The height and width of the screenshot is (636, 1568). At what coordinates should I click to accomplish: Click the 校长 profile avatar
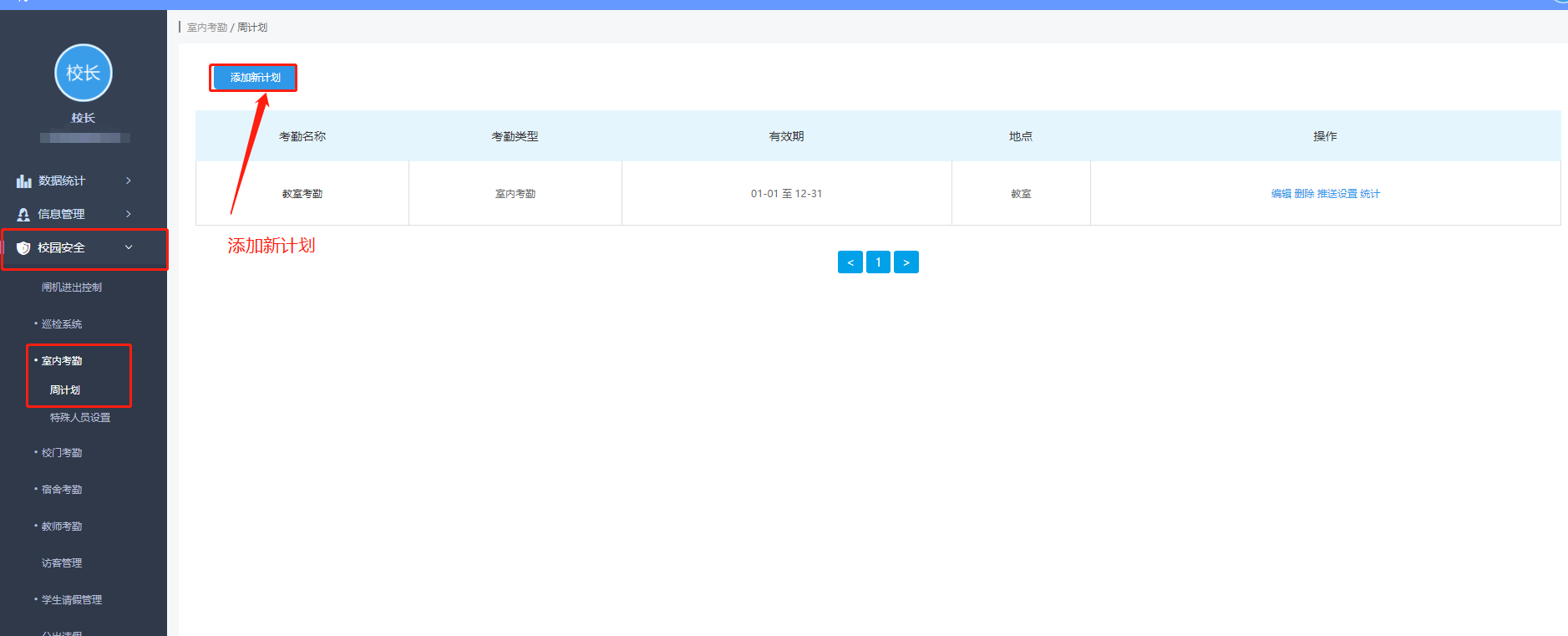[x=84, y=73]
